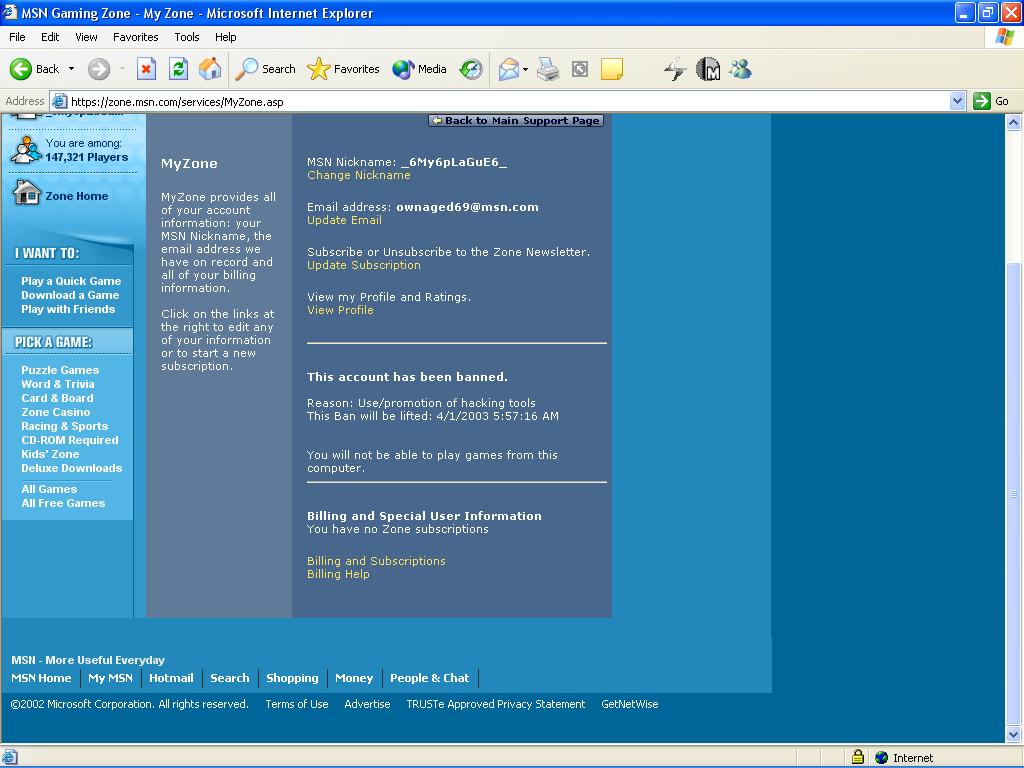Open the Edit menu
Screen dimensions: 1024x768
pos(50,37)
